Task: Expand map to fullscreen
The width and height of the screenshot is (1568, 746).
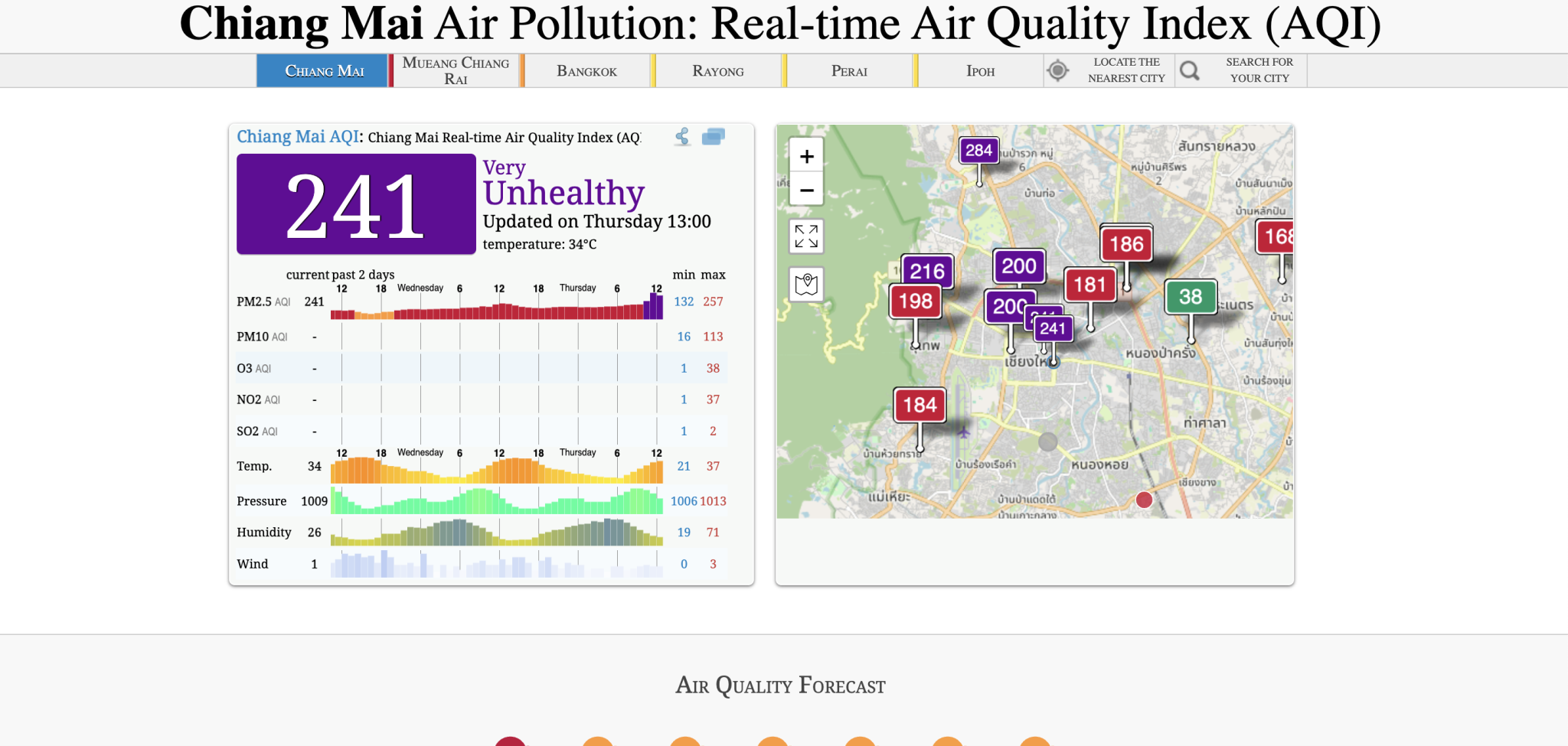Action: tap(806, 236)
